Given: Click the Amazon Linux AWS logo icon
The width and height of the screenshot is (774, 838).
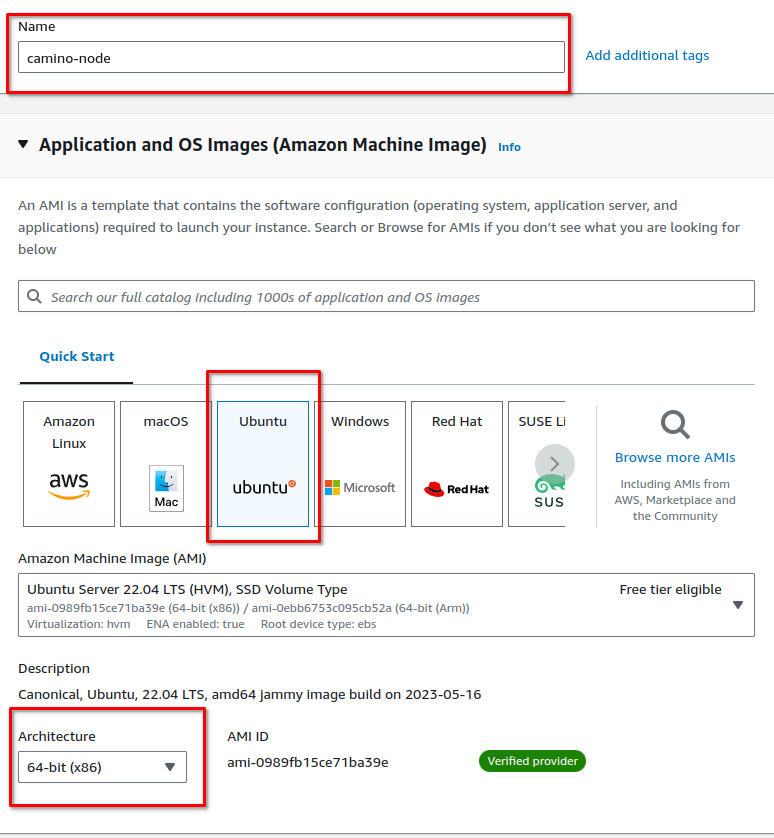Looking at the screenshot, I should coord(69,486).
